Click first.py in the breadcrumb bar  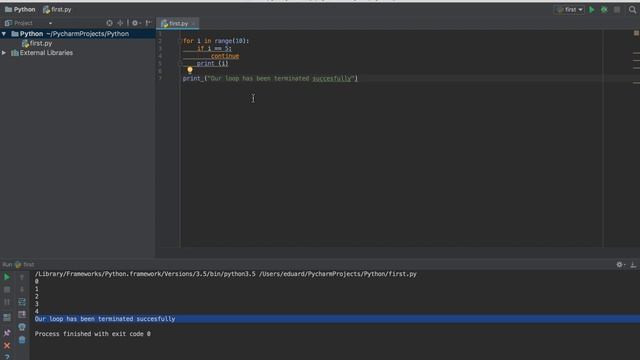click(57, 9)
